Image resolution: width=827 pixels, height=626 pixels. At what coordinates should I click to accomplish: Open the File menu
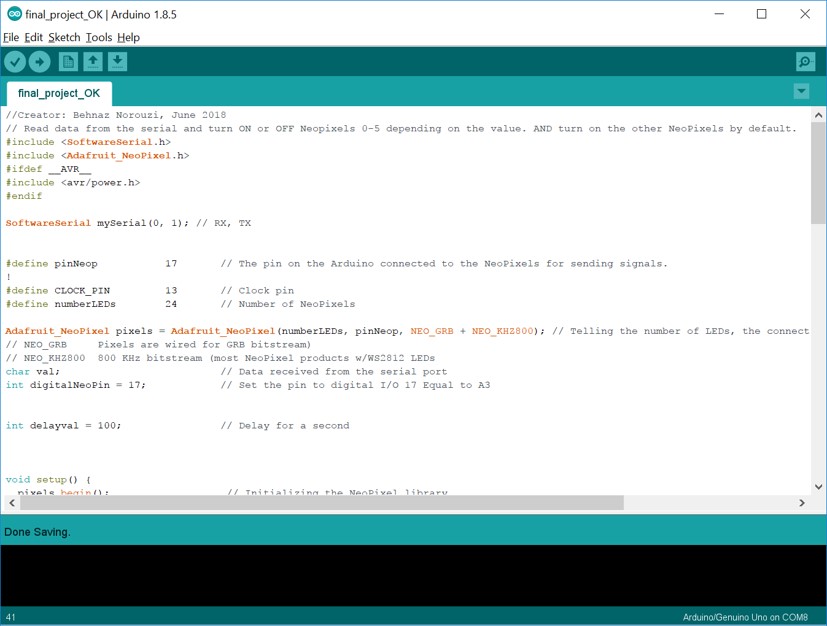tap(11, 37)
